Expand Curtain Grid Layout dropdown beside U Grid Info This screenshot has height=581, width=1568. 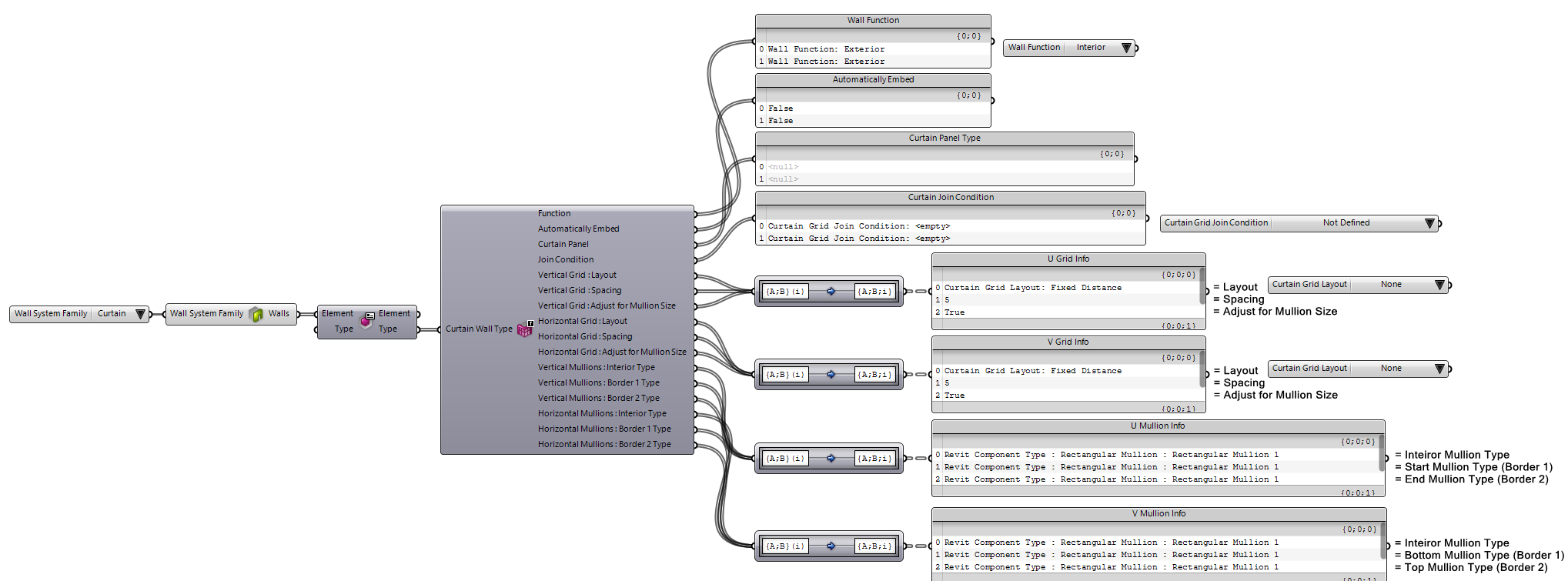point(1439,285)
